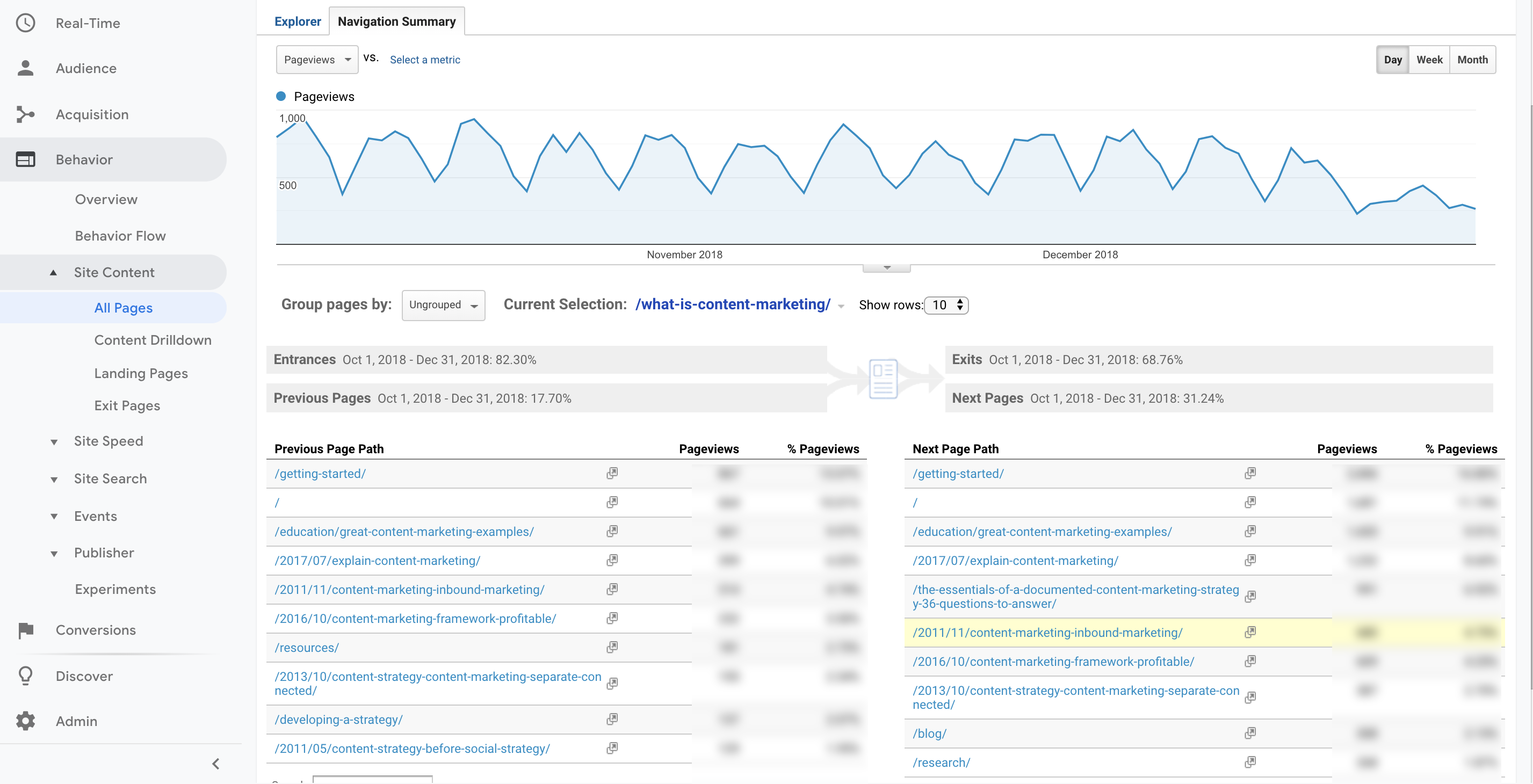Image resolution: width=1533 pixels, height=784 pixels.
Task: Switch to the Explorer tab
Action: tap(297, 20)
